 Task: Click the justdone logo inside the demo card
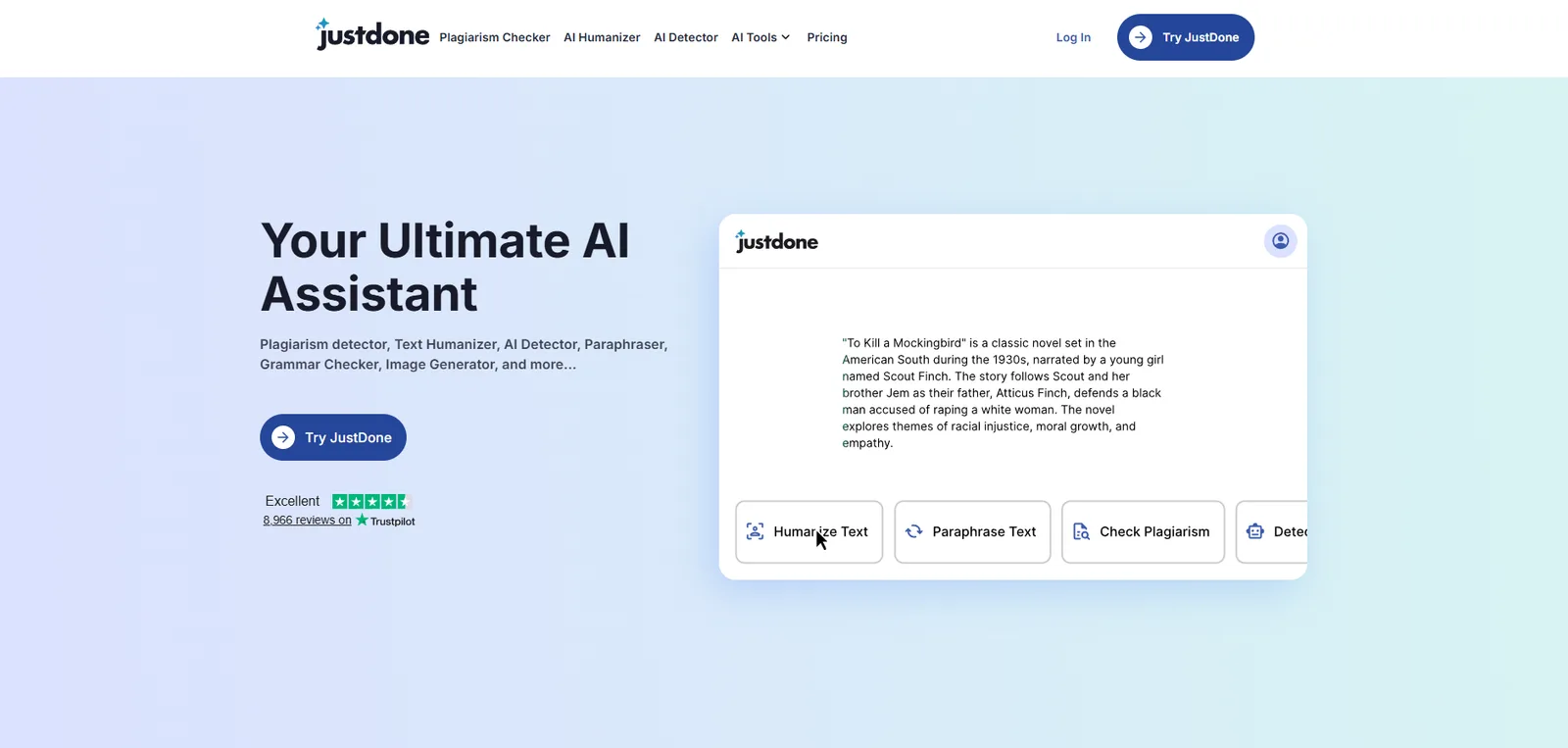pos(776,241)
